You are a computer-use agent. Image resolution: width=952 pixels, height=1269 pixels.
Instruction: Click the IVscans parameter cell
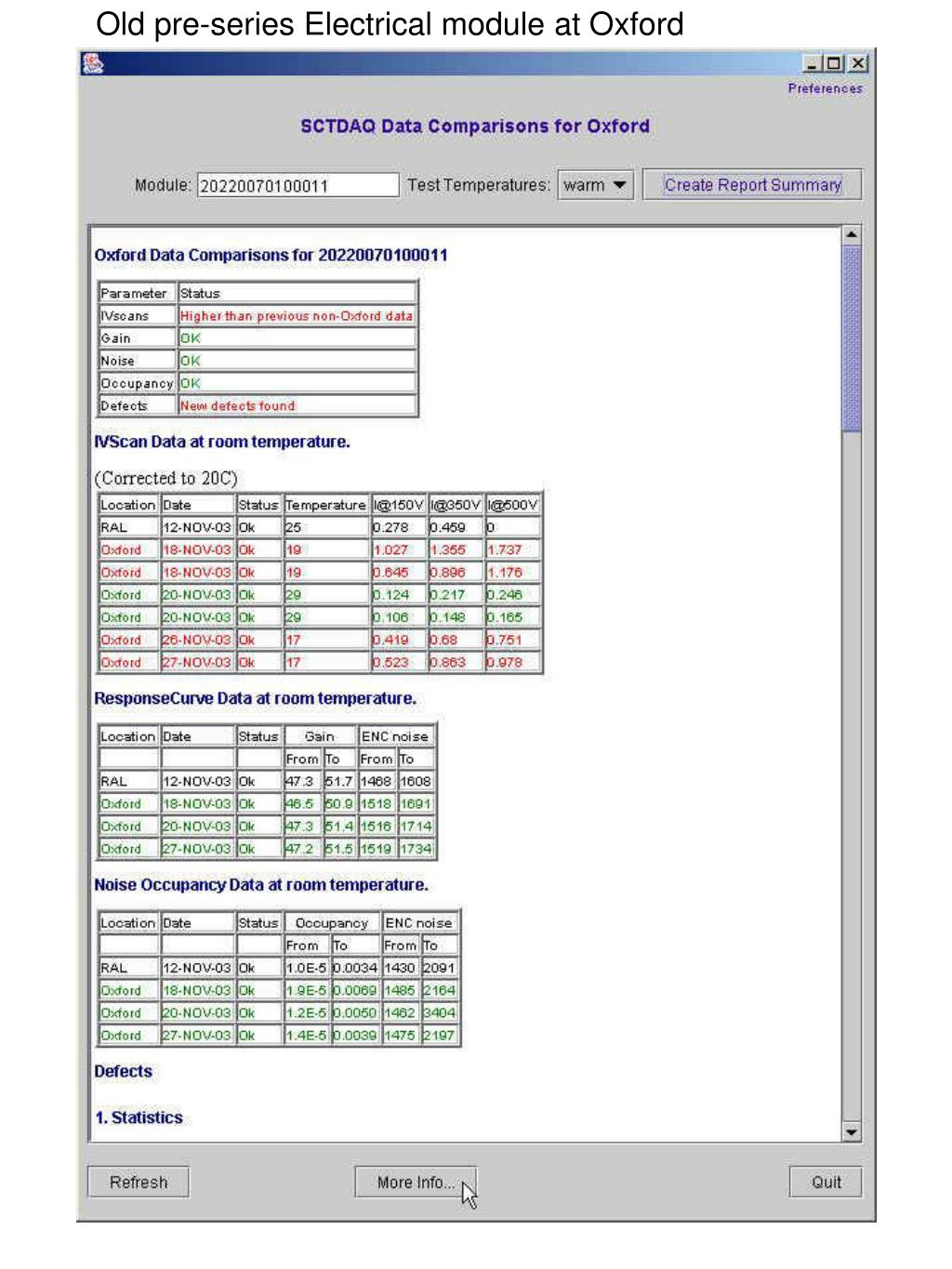click(x=137, y=316)
